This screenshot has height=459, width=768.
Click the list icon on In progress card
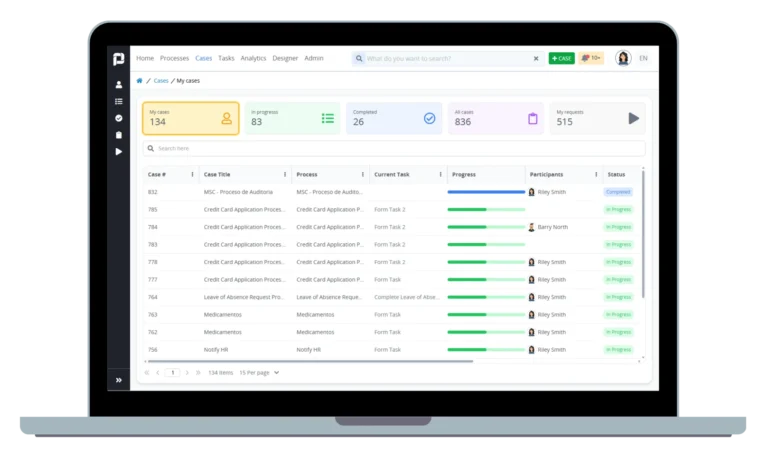328,118
